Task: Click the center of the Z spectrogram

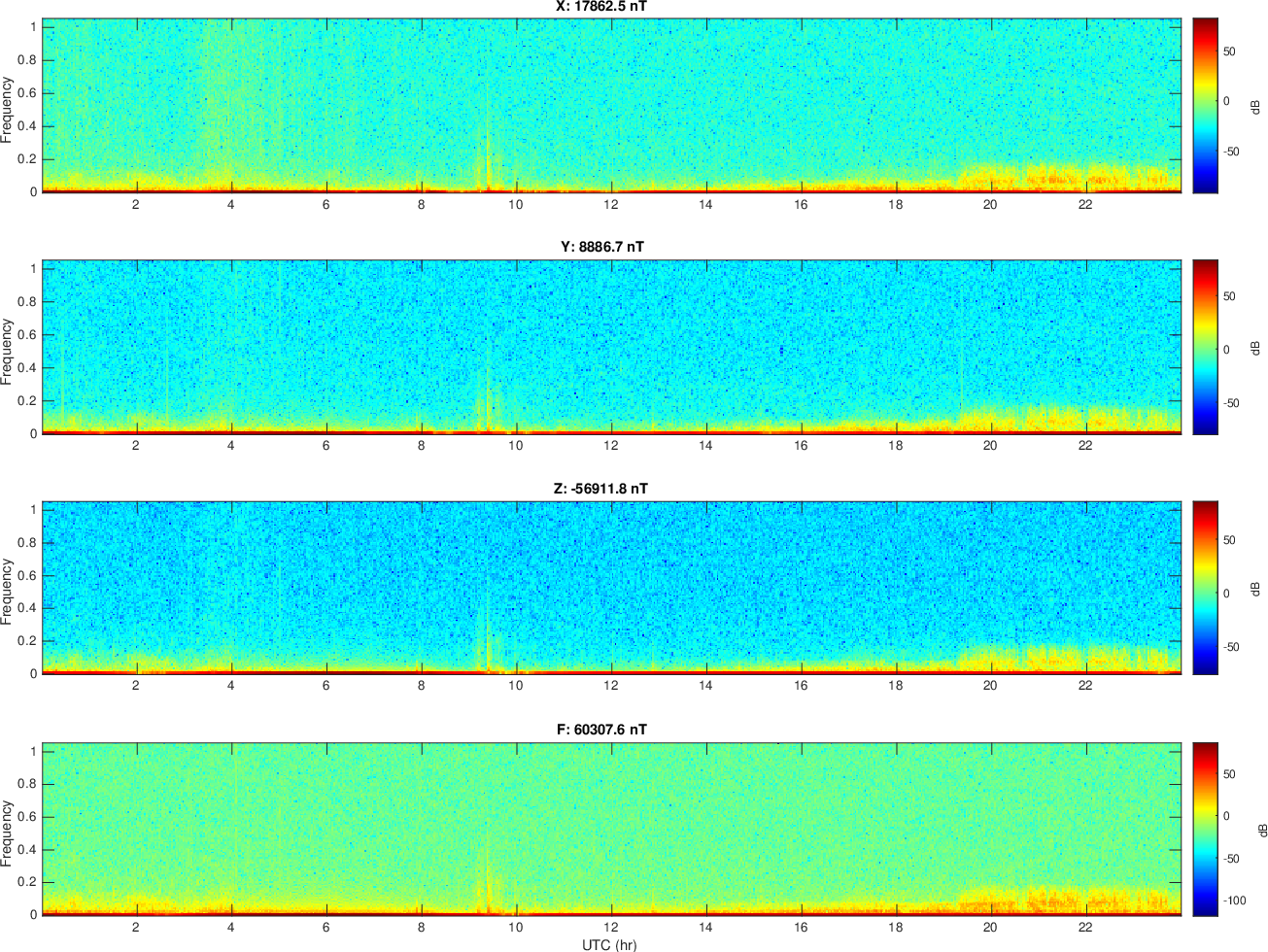Action: click(611, 588)
